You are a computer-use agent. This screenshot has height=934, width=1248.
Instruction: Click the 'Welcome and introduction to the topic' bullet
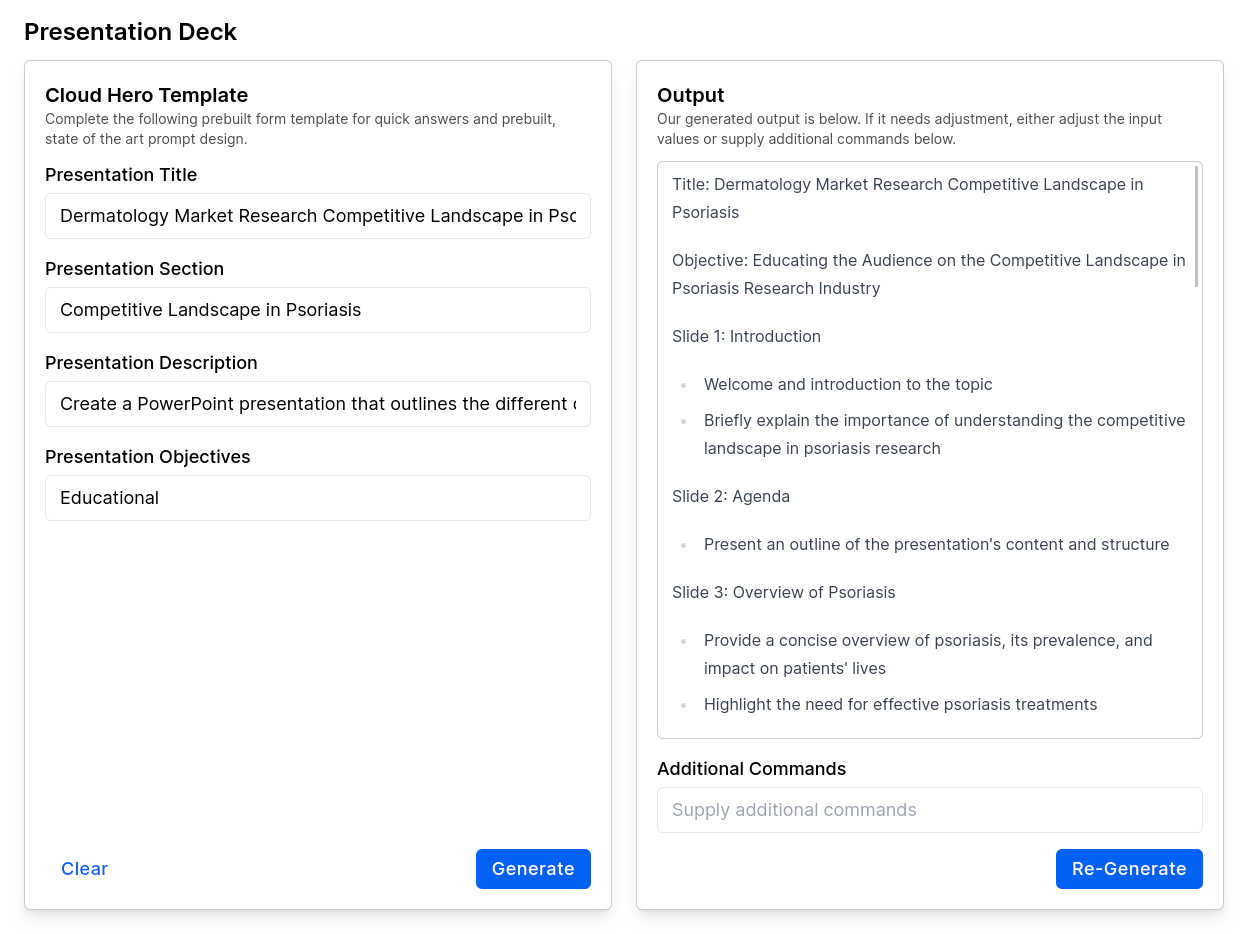847,384
